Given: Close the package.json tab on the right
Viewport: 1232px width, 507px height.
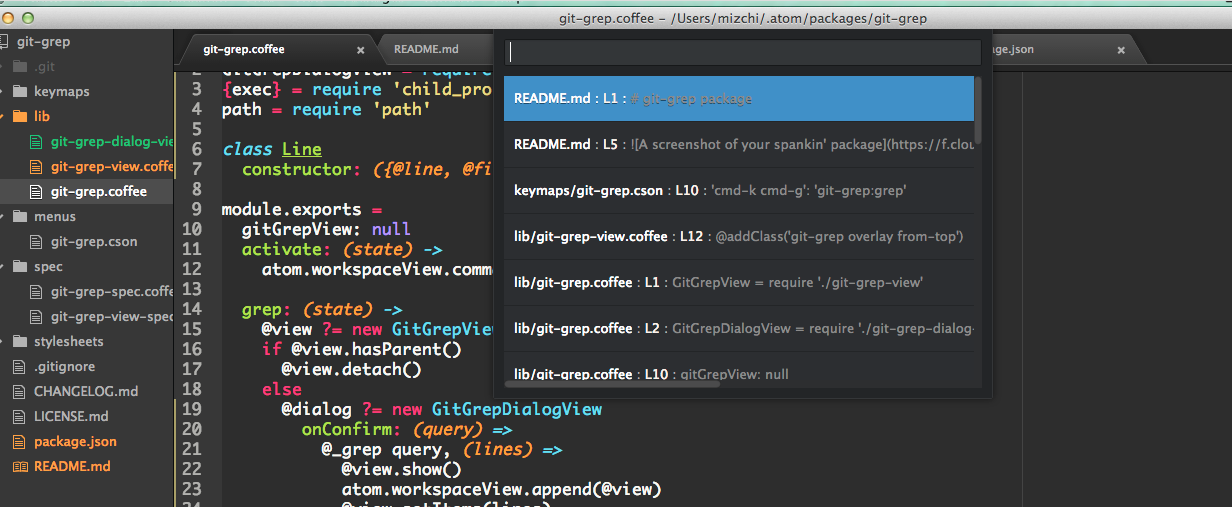Looking at the screenshot, I should tap(1121, 50).
